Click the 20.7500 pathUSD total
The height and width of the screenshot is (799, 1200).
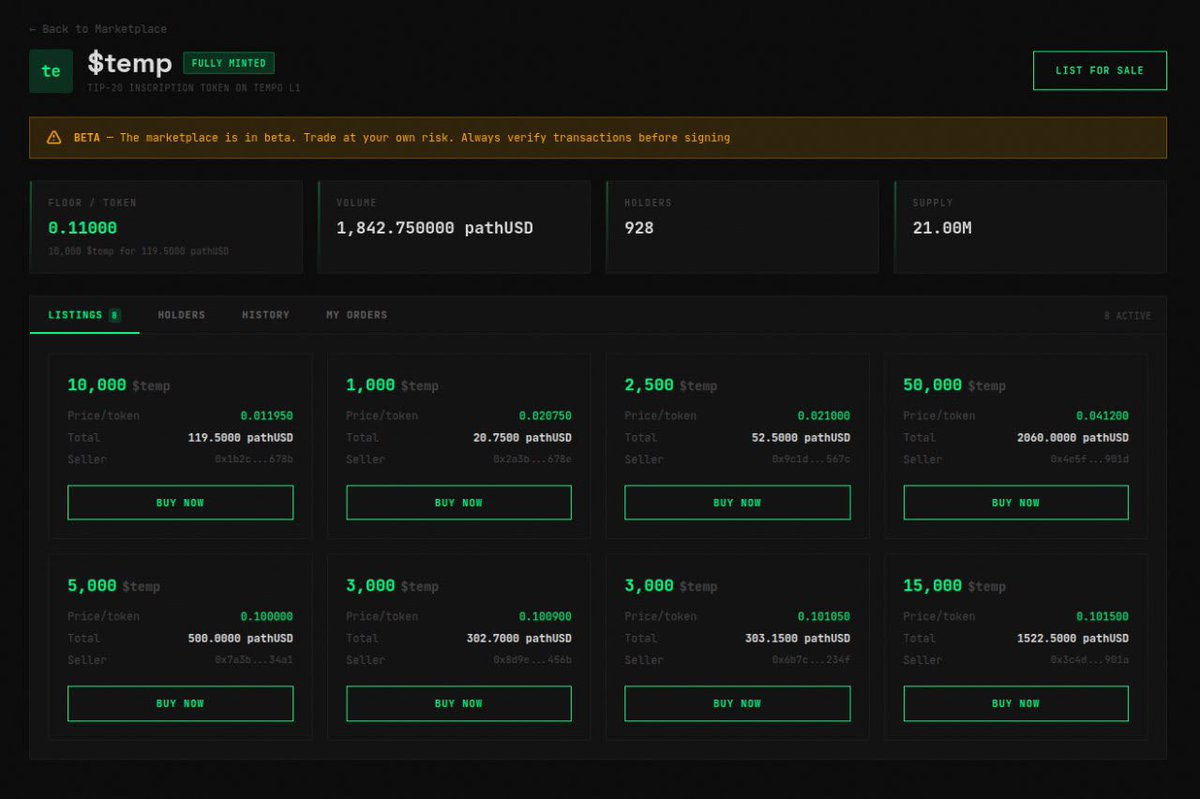point(522,438)
